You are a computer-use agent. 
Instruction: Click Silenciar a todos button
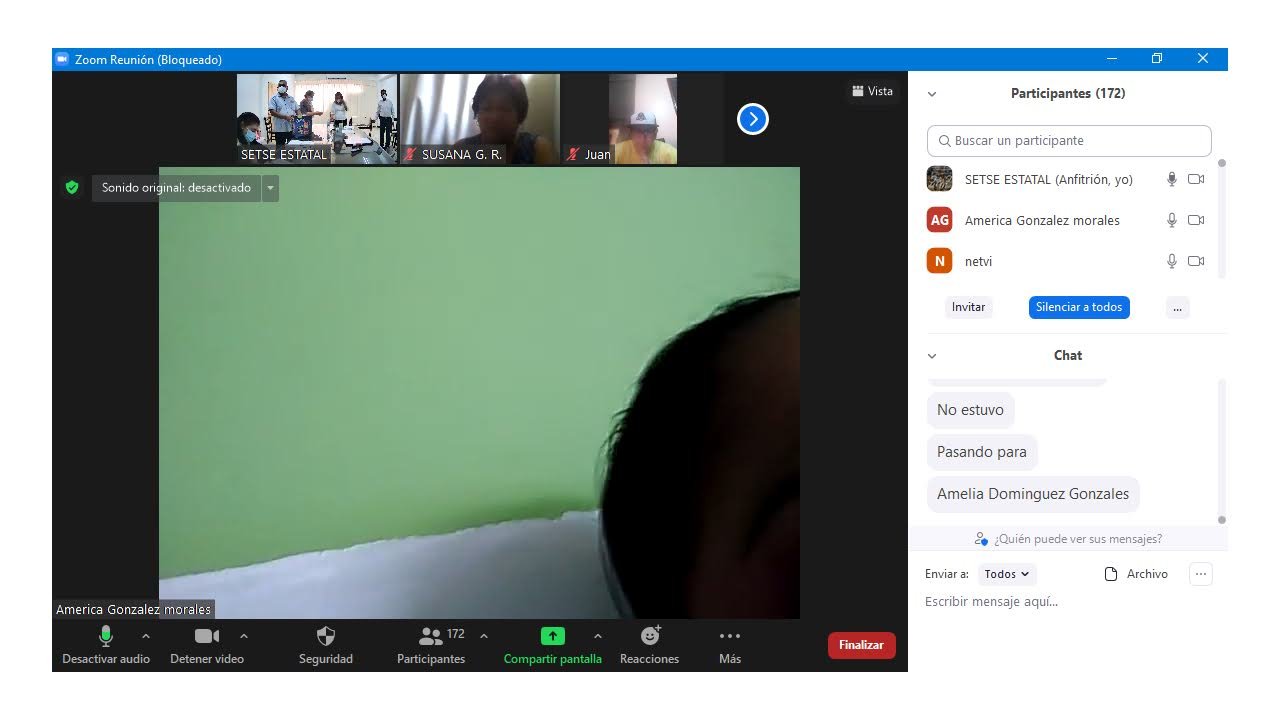pos(1079,307)
